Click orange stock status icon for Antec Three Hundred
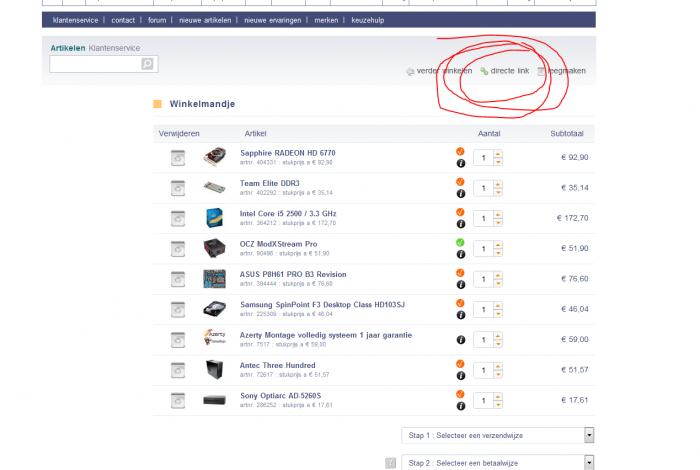The image size is (700, 470). (460, 364)
